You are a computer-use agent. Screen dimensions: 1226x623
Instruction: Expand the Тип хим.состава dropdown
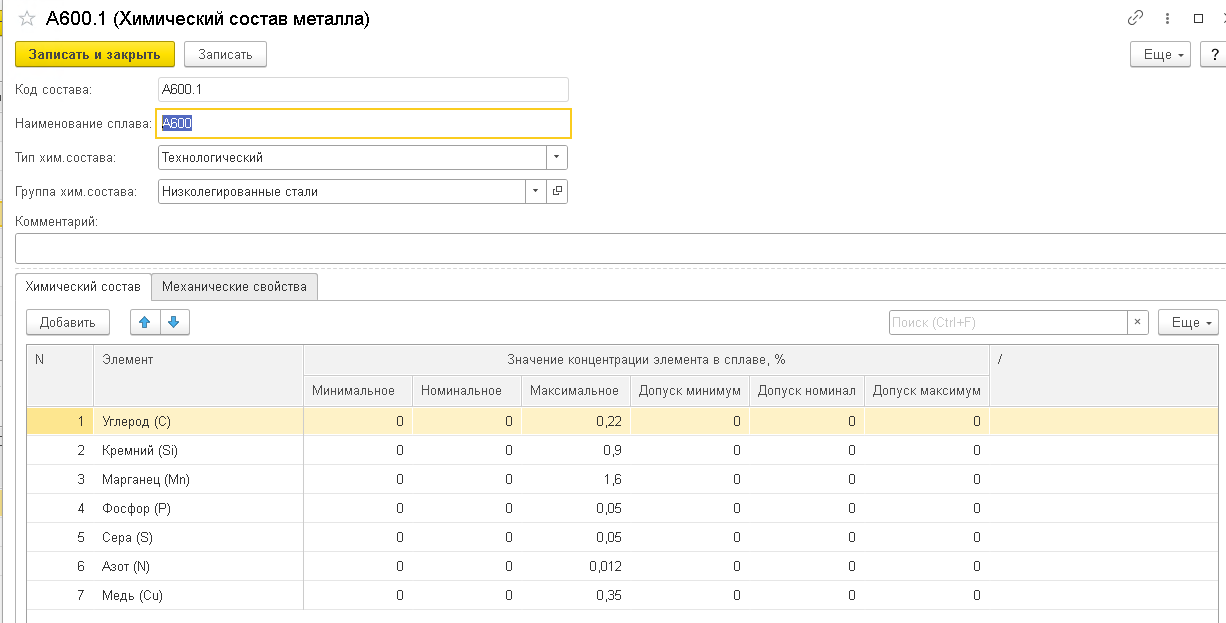(557, 157)
